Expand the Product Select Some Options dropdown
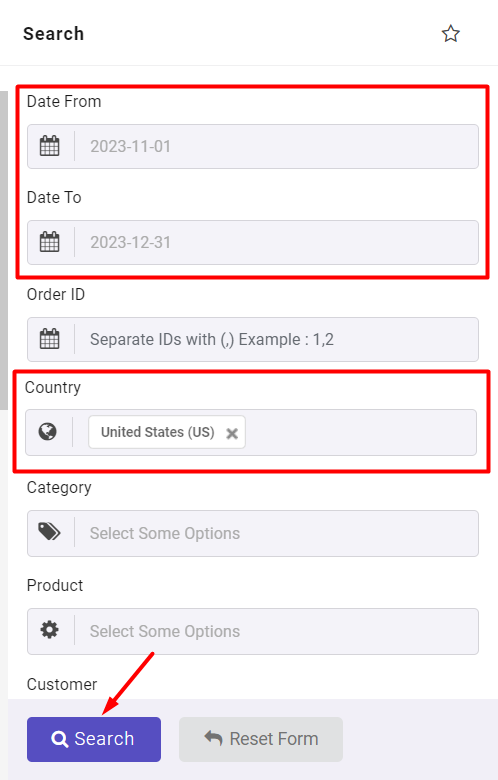498x780 pixels. click(276, 631)
